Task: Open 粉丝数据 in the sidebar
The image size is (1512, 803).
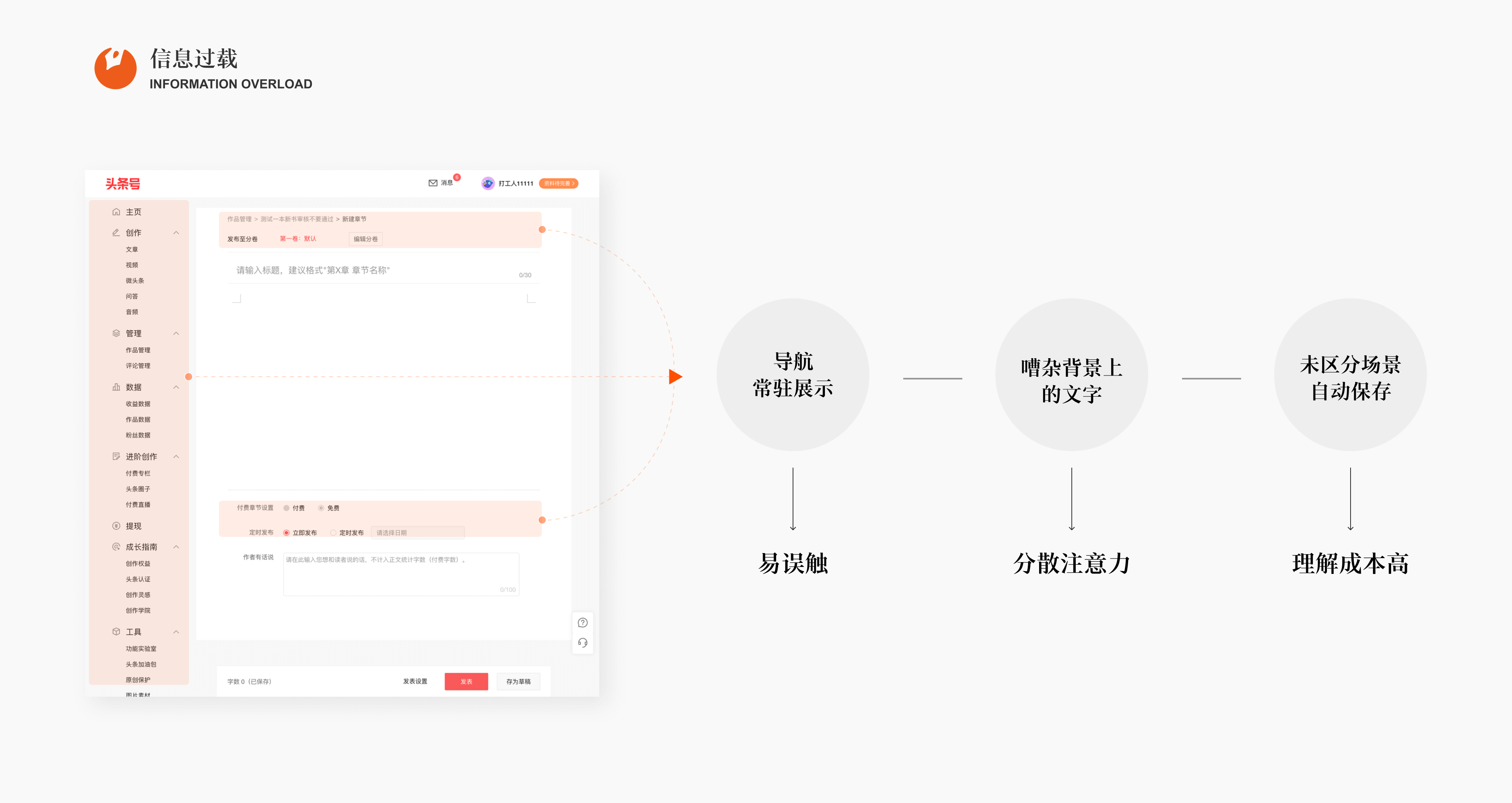Action: (138, 435)
